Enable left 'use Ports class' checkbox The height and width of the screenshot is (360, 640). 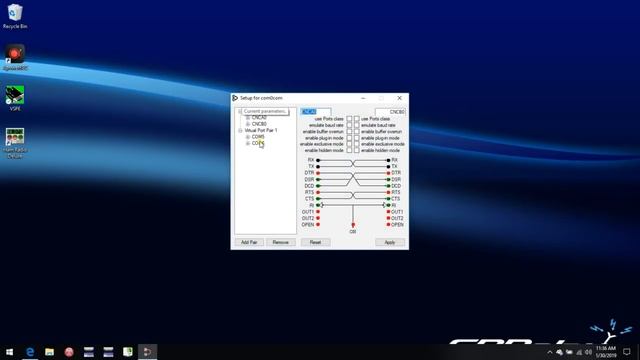coord(349,119)
